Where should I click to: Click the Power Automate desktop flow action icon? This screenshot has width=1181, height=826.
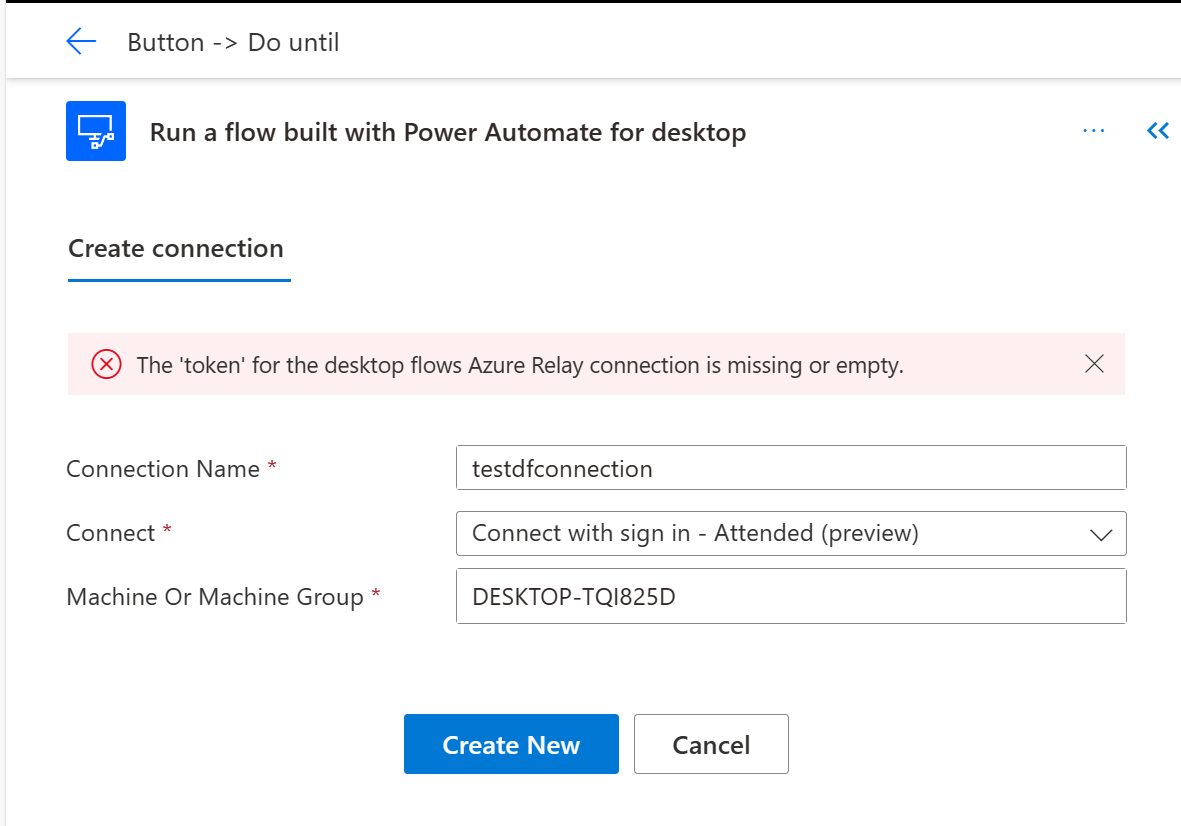click(x=95, y=131)
